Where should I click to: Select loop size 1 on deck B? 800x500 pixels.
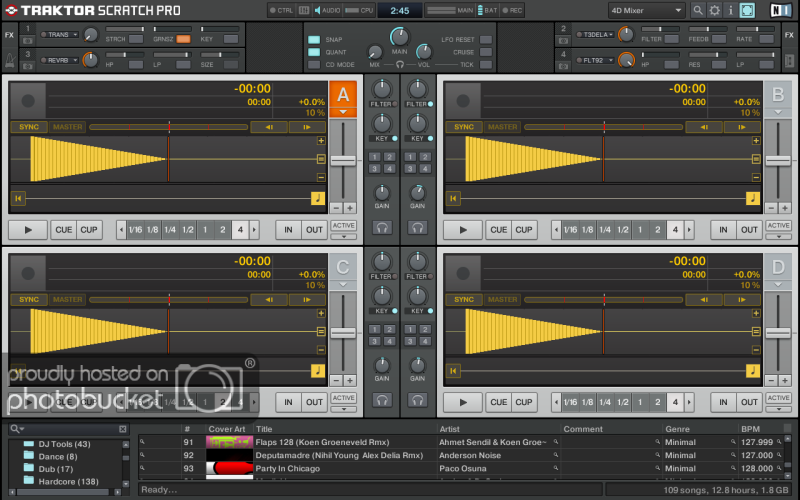(x=640, y=230)
